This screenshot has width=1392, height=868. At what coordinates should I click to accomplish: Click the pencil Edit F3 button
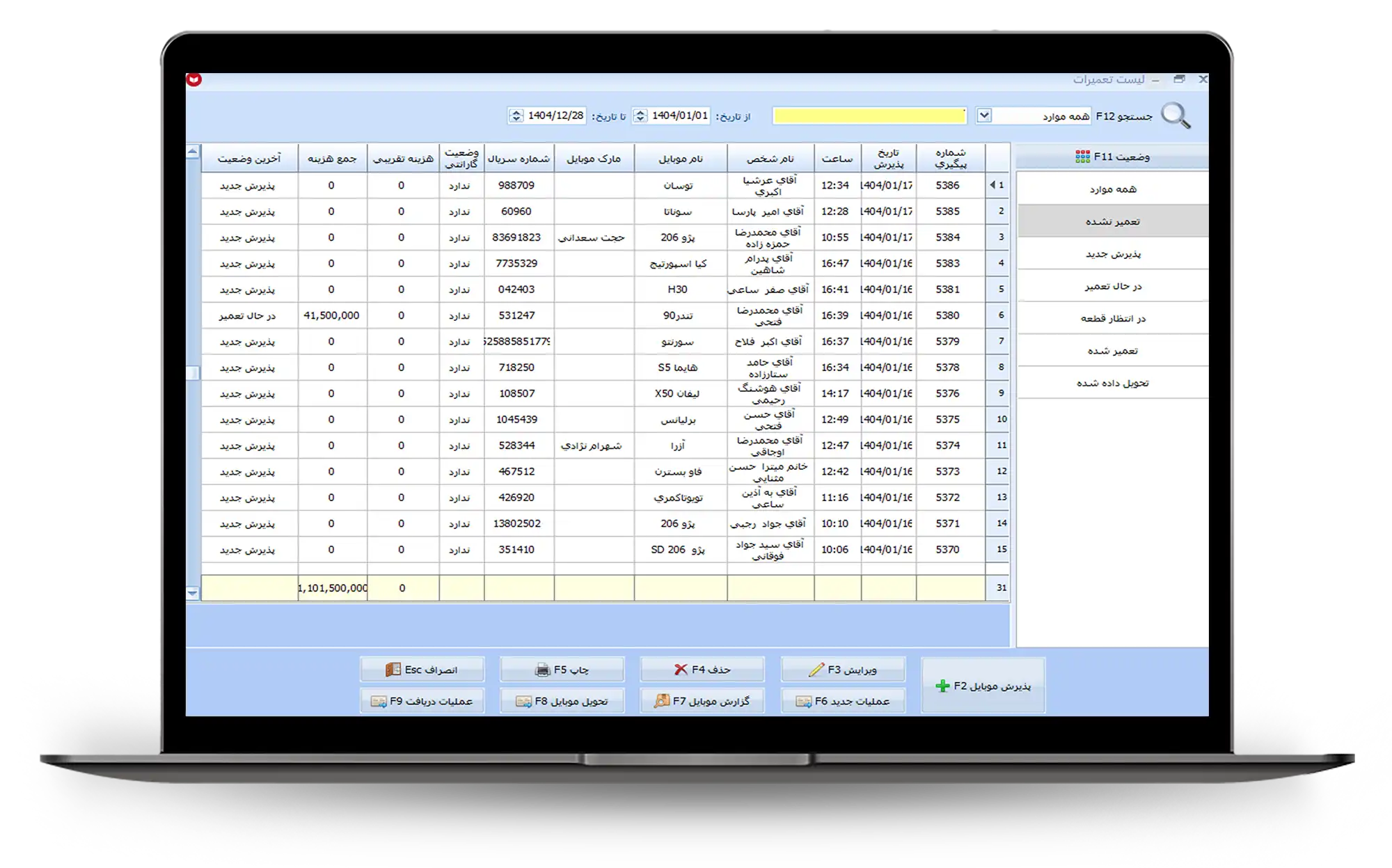[843, 670]
